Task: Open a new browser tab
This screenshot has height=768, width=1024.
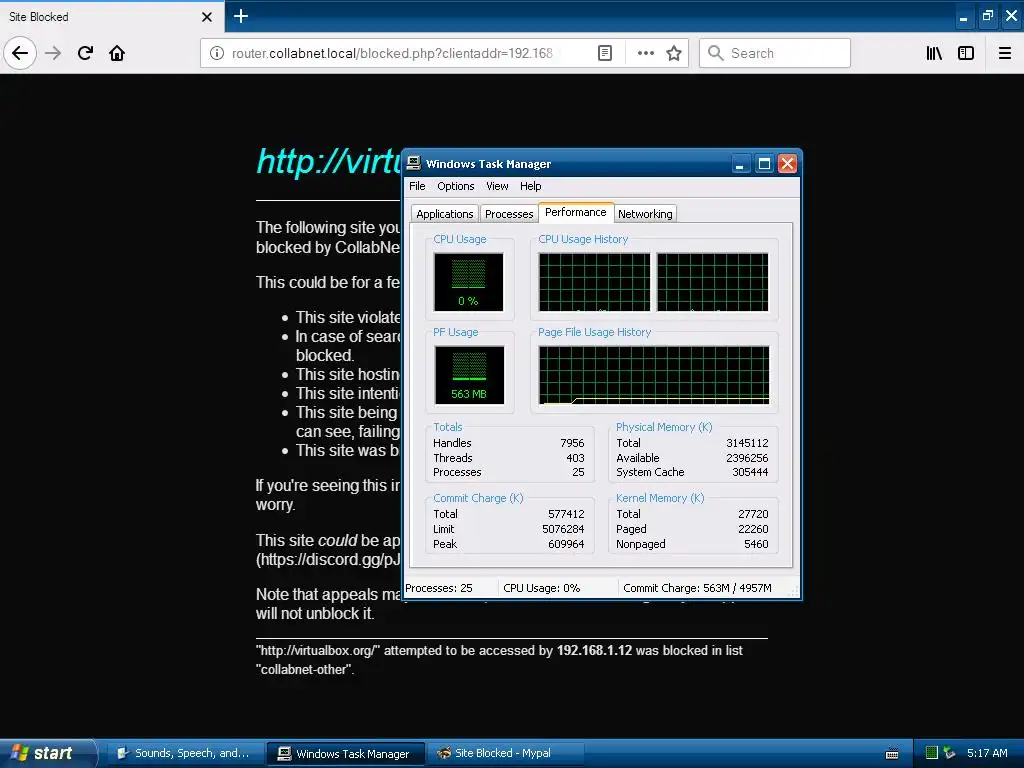Action: pos(241,16)
